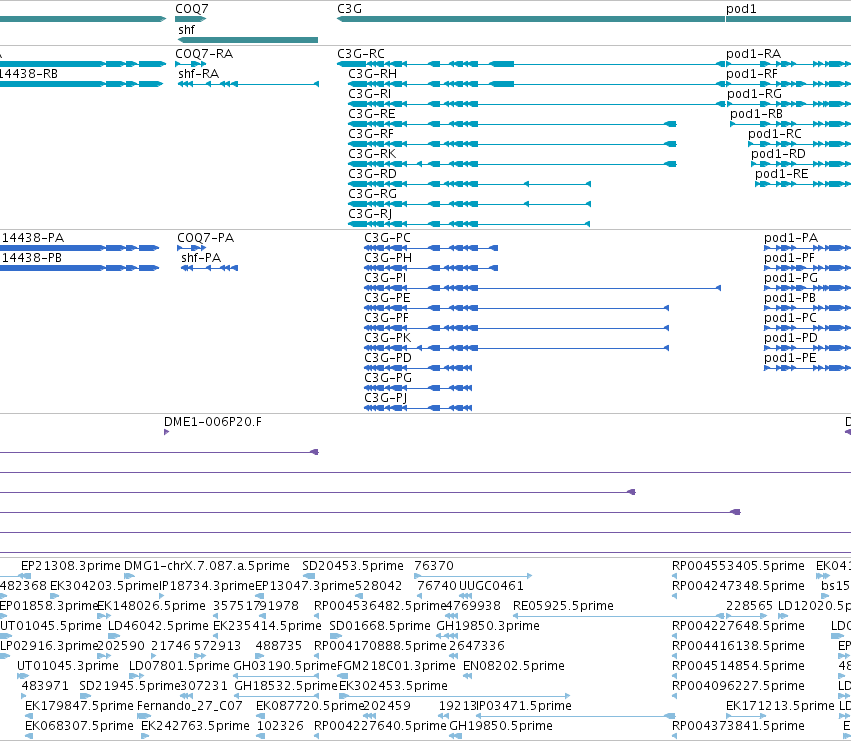Click the C3G-RK transcript
851x741 pixels.
tap(512, 164)
